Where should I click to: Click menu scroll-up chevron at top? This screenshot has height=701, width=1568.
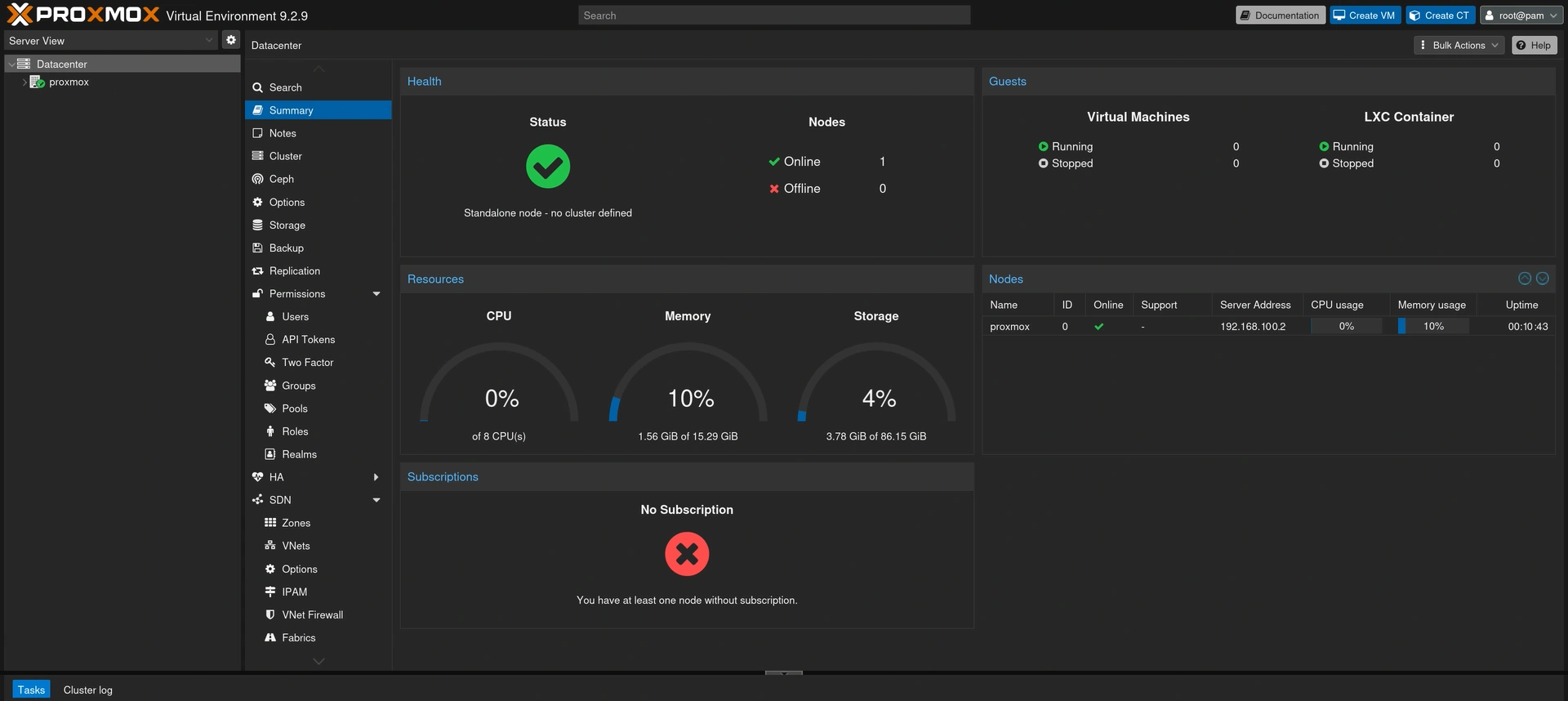318,69
